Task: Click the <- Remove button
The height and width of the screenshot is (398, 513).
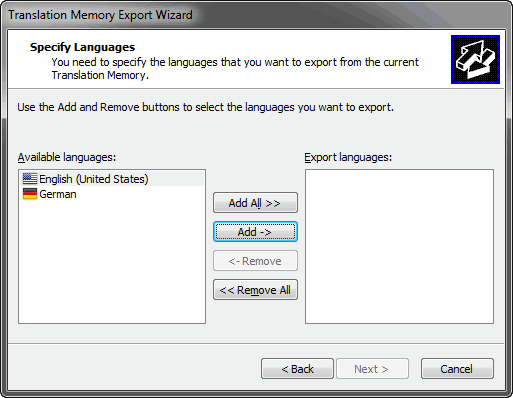Action: [255, 261]
